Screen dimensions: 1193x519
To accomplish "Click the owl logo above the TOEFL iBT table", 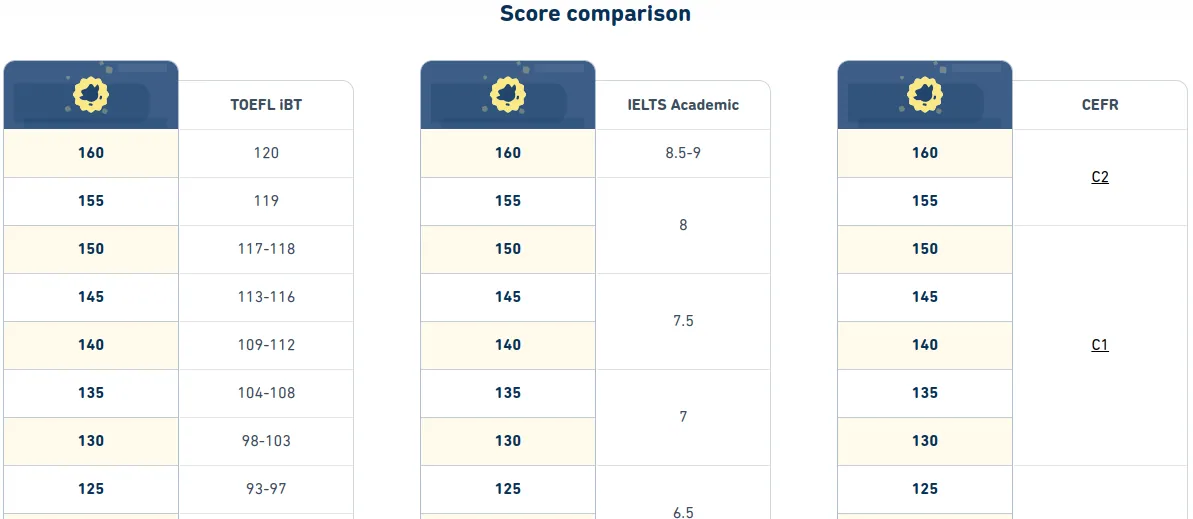I will 91,95.
